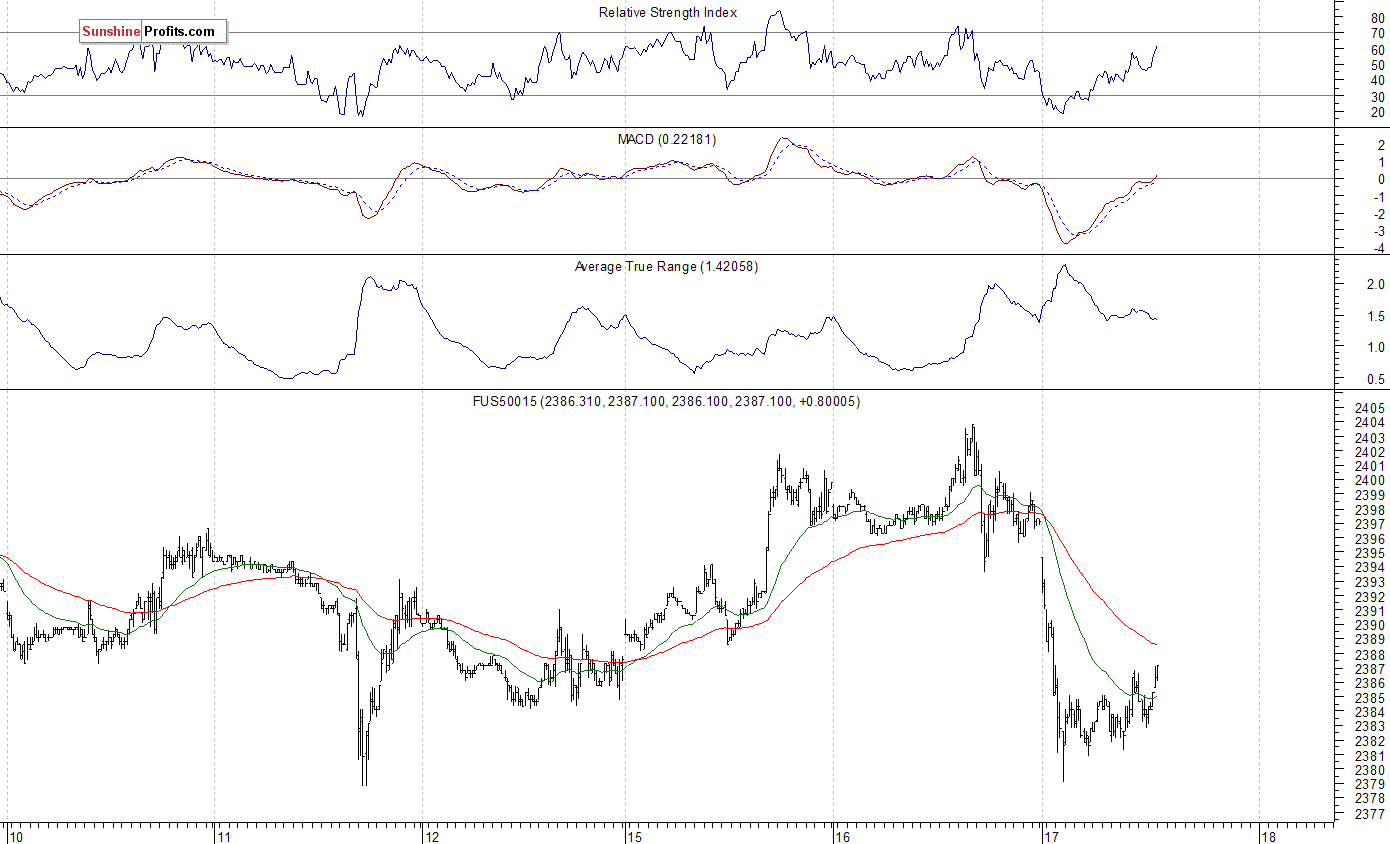Click the 2385 price axis label
Screen dimensions: 1390x844
click(x=1369, y=699)
